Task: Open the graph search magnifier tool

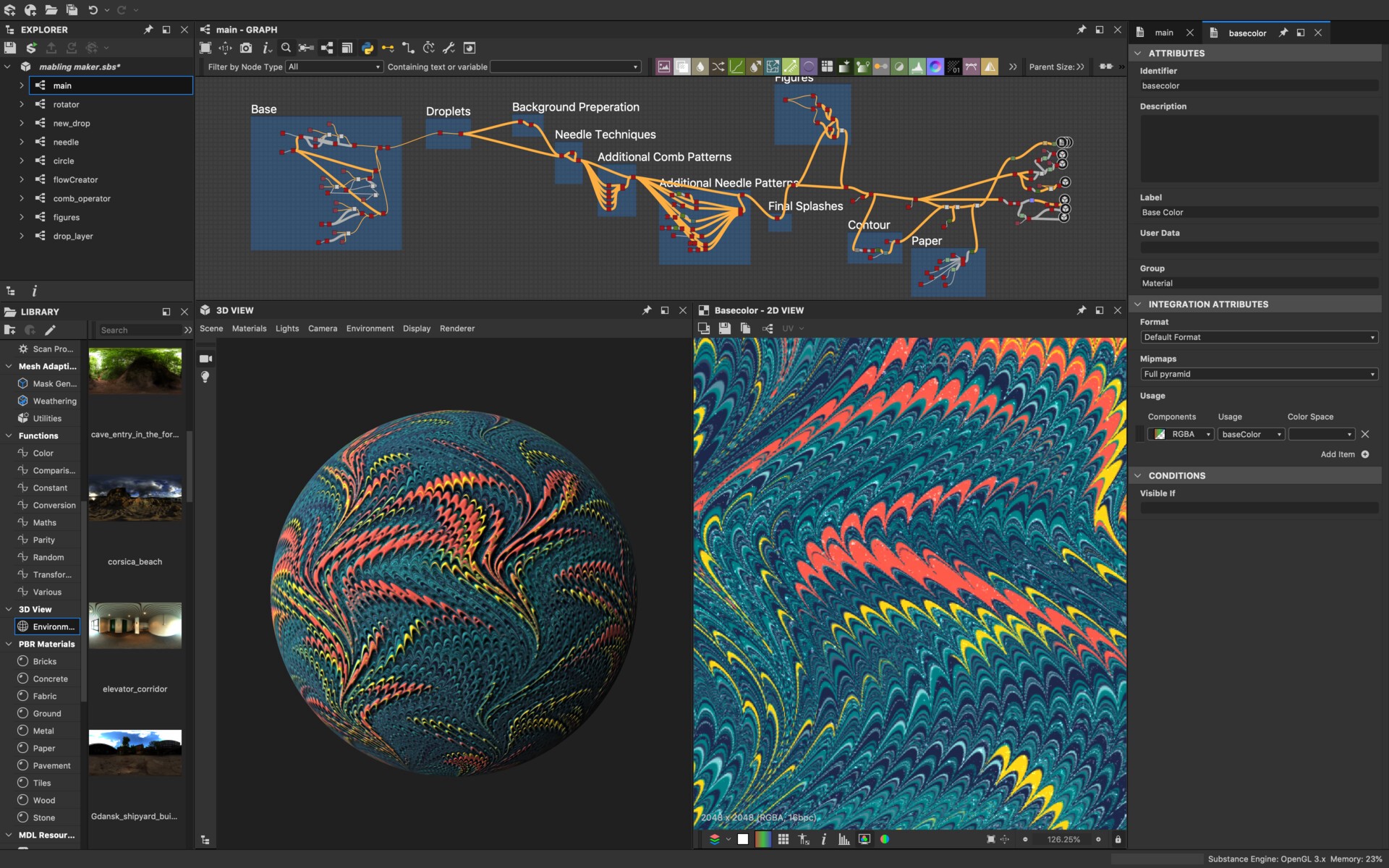Action: [286, 48]
